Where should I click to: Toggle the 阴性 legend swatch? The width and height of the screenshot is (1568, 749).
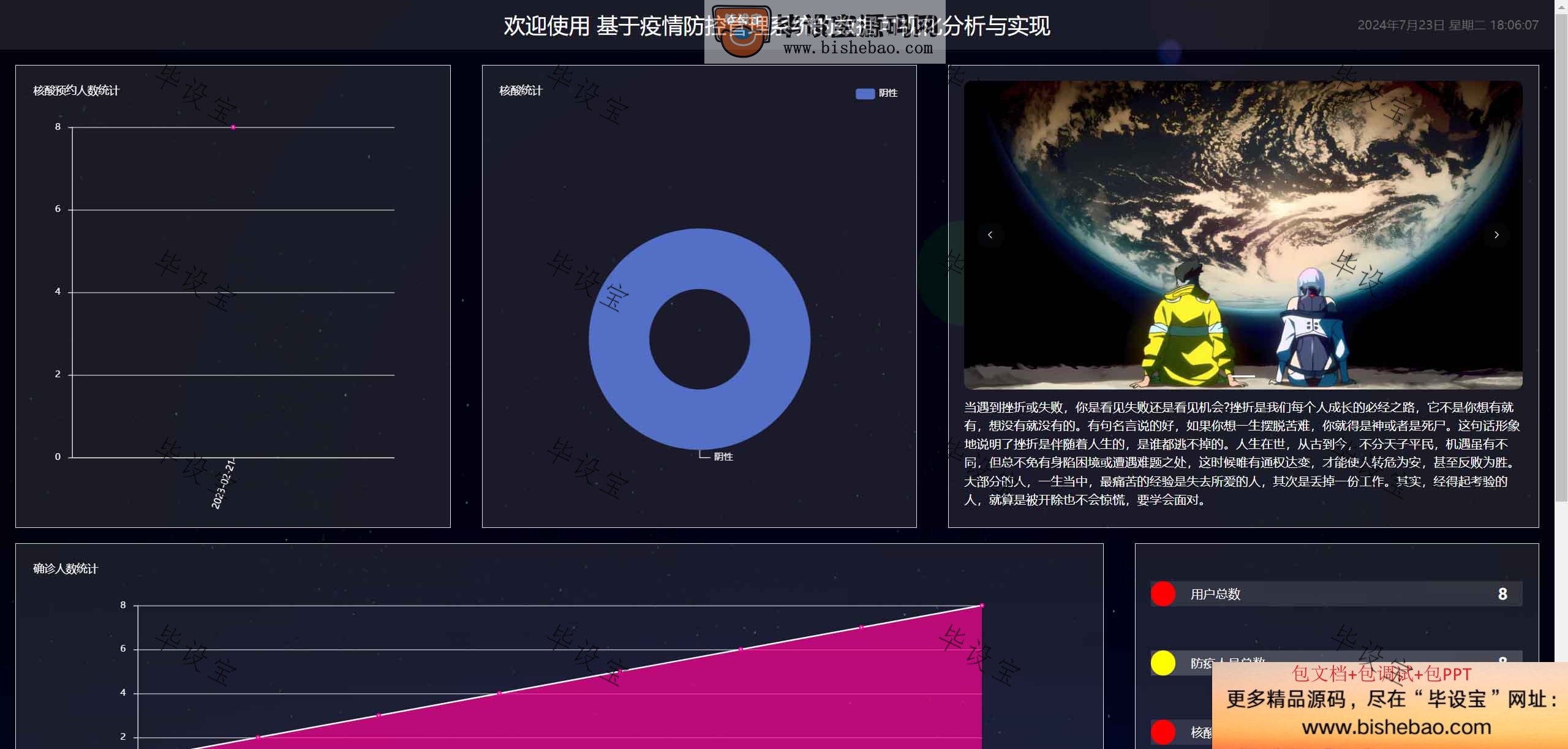point(865,93)
